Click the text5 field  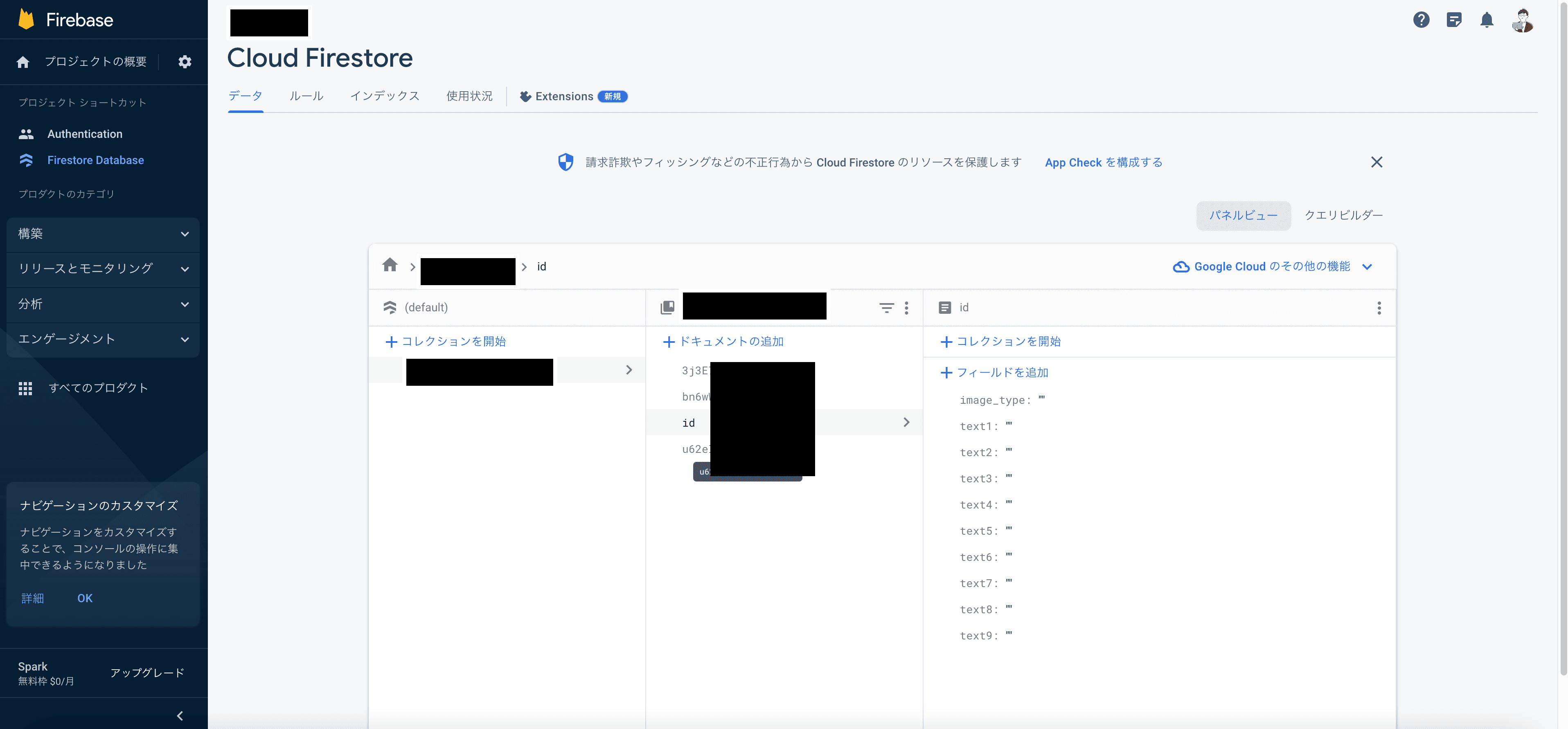click(x=985, y=531)
